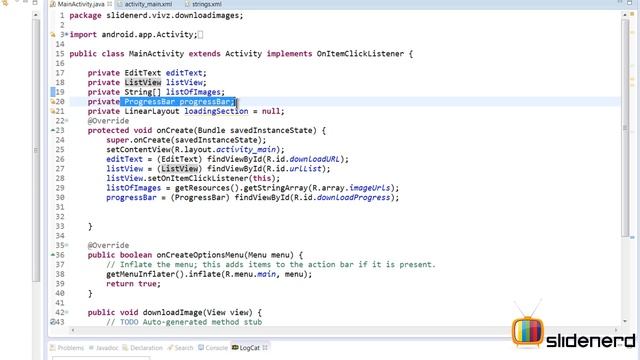Click 'activity_main' on line 25
Viewport: 640px width, 360px height.
[246, 150]
